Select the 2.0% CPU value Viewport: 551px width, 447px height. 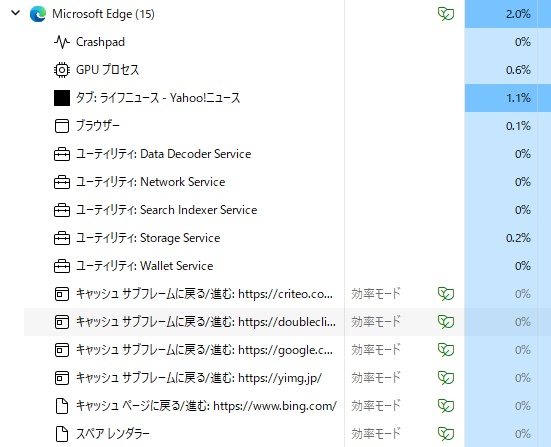coord(518,14)
